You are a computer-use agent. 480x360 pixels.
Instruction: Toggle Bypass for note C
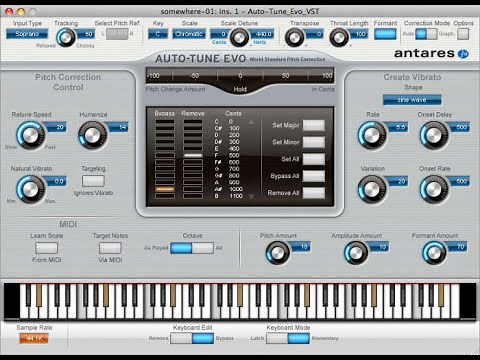click(165, 122)
